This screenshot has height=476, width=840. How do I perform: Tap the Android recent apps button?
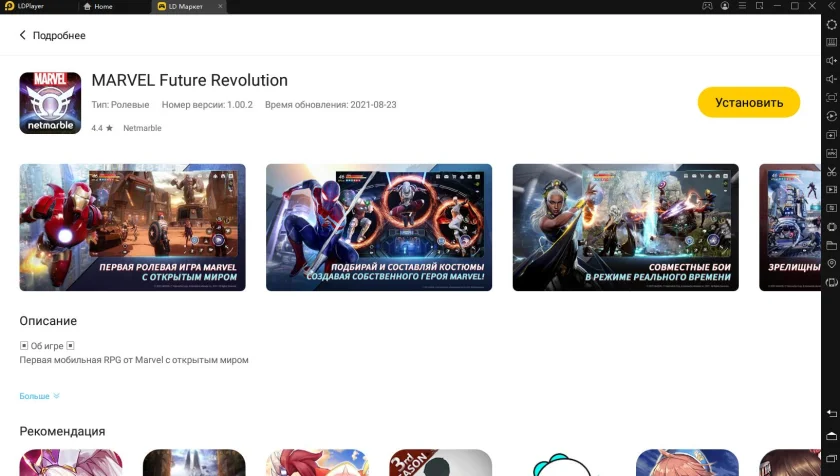[831, 459]
